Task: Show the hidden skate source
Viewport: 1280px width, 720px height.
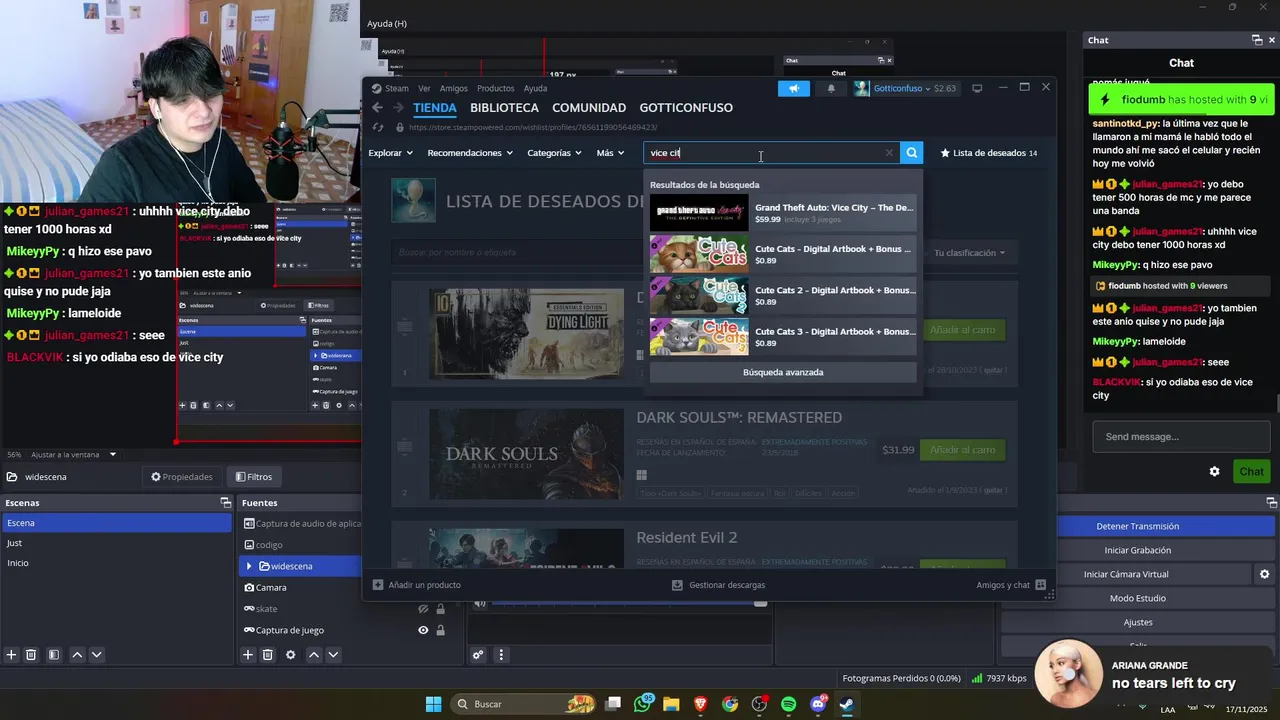Action: click(x=423, y=609)
